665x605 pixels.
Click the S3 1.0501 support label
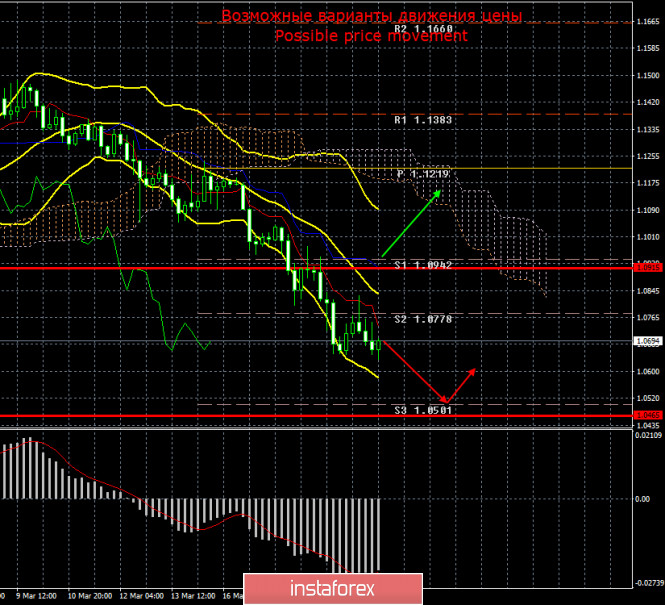coord(423,409)
